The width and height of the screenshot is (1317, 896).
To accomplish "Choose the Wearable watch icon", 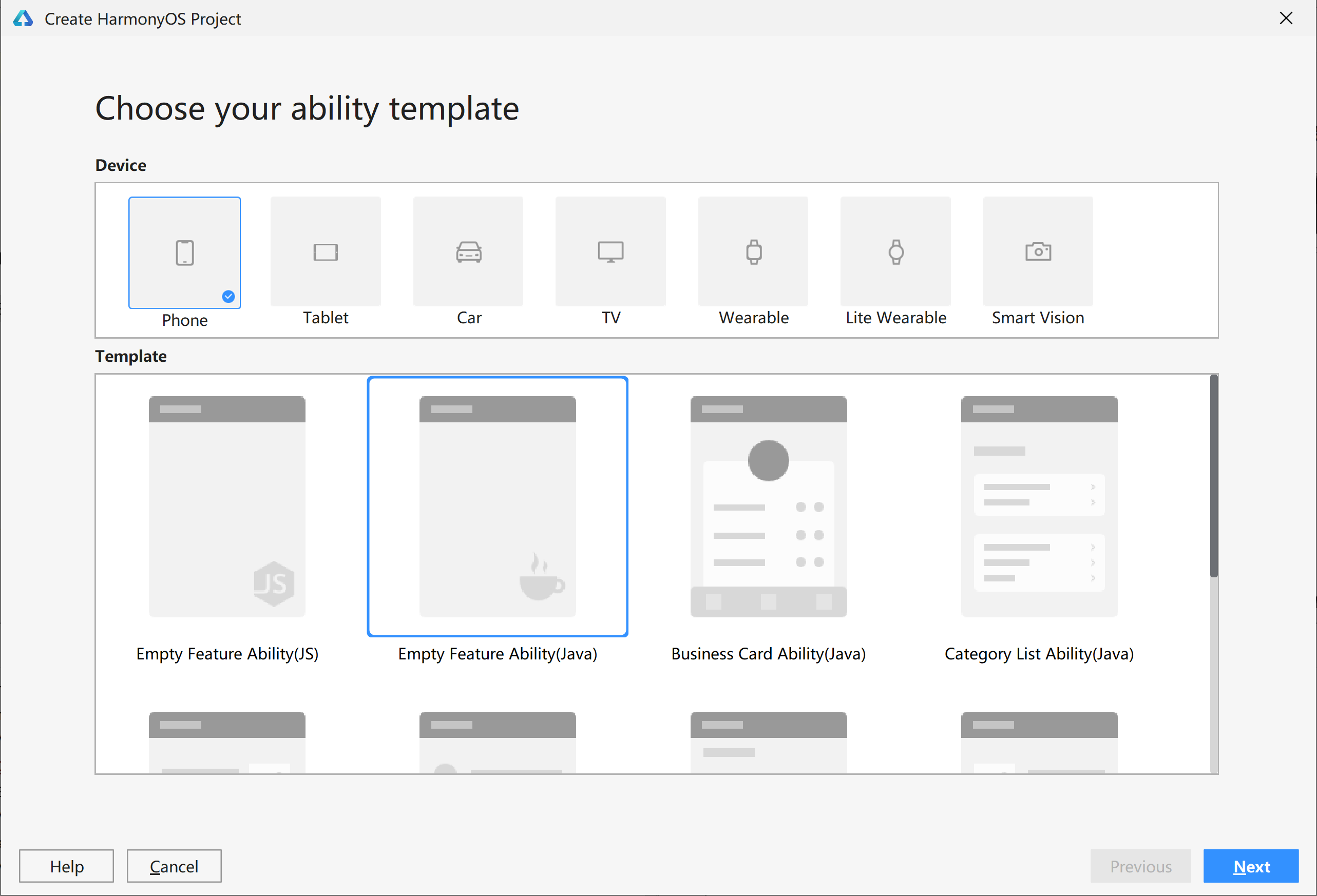I will pos(754,251).
